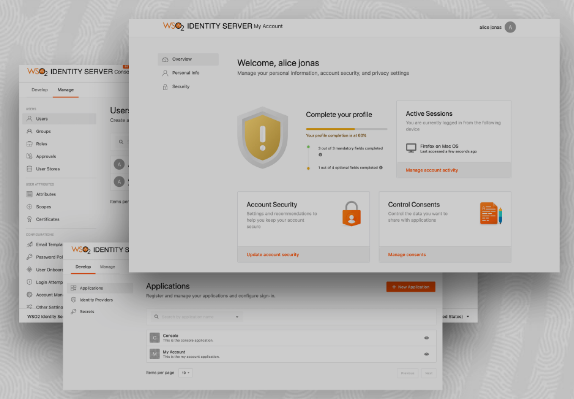The width and height of the screenshot is (574, 399).
Task: Switch to Develop tab in Users console window
Action: click(x=40, y=90)
